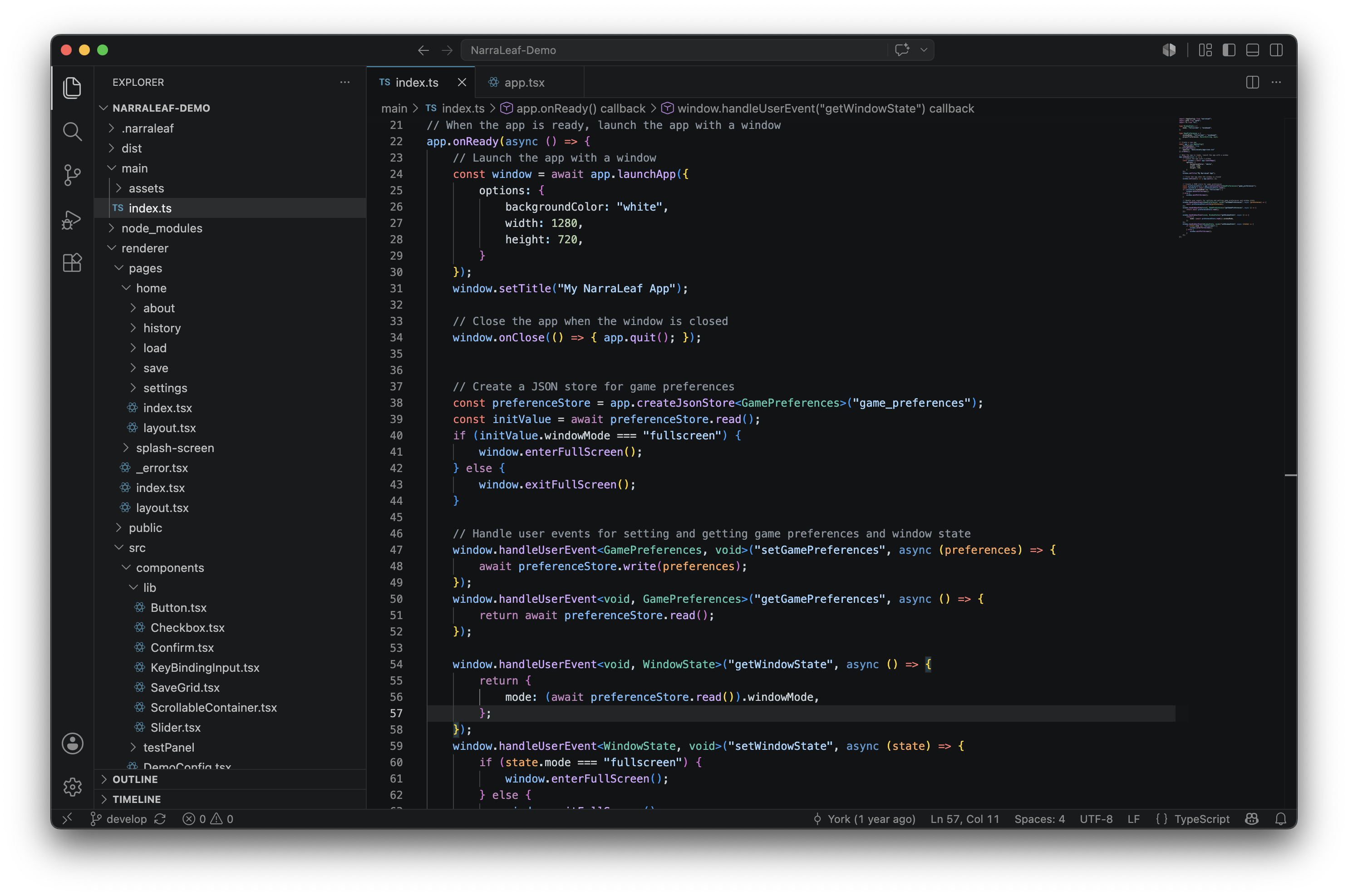Open _error.tsx file
The image size is (1348, 896).
coord(230,468)
